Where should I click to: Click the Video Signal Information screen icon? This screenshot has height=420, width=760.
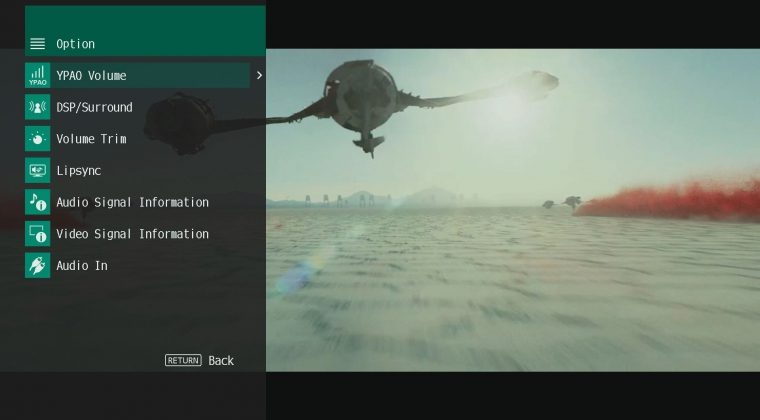(x=37, y=234)
